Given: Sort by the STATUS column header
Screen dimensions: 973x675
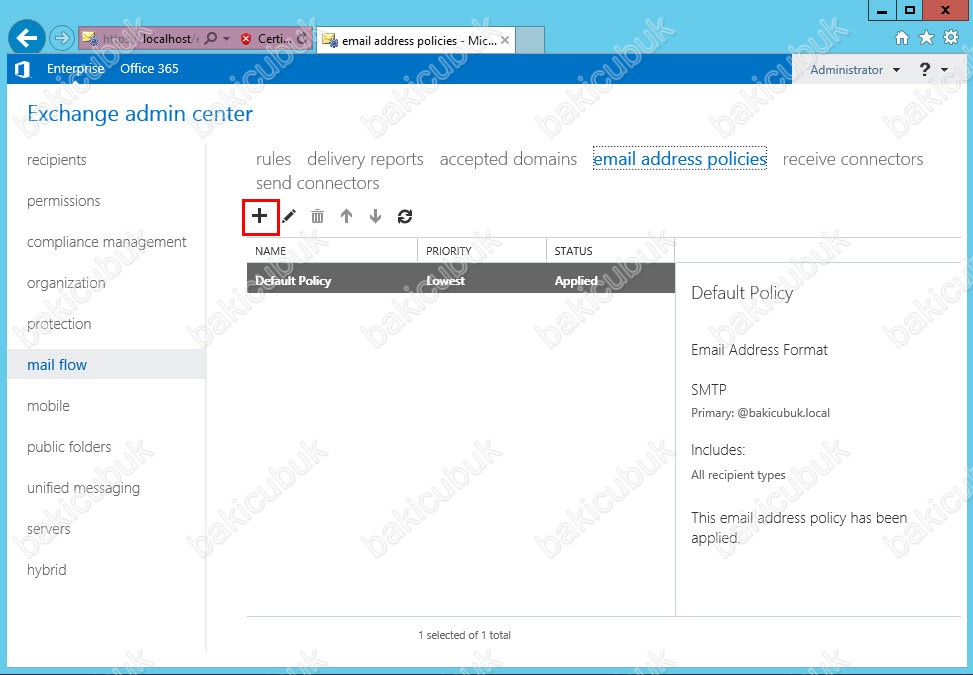Looking at the screenshot, I should (611, 251).
